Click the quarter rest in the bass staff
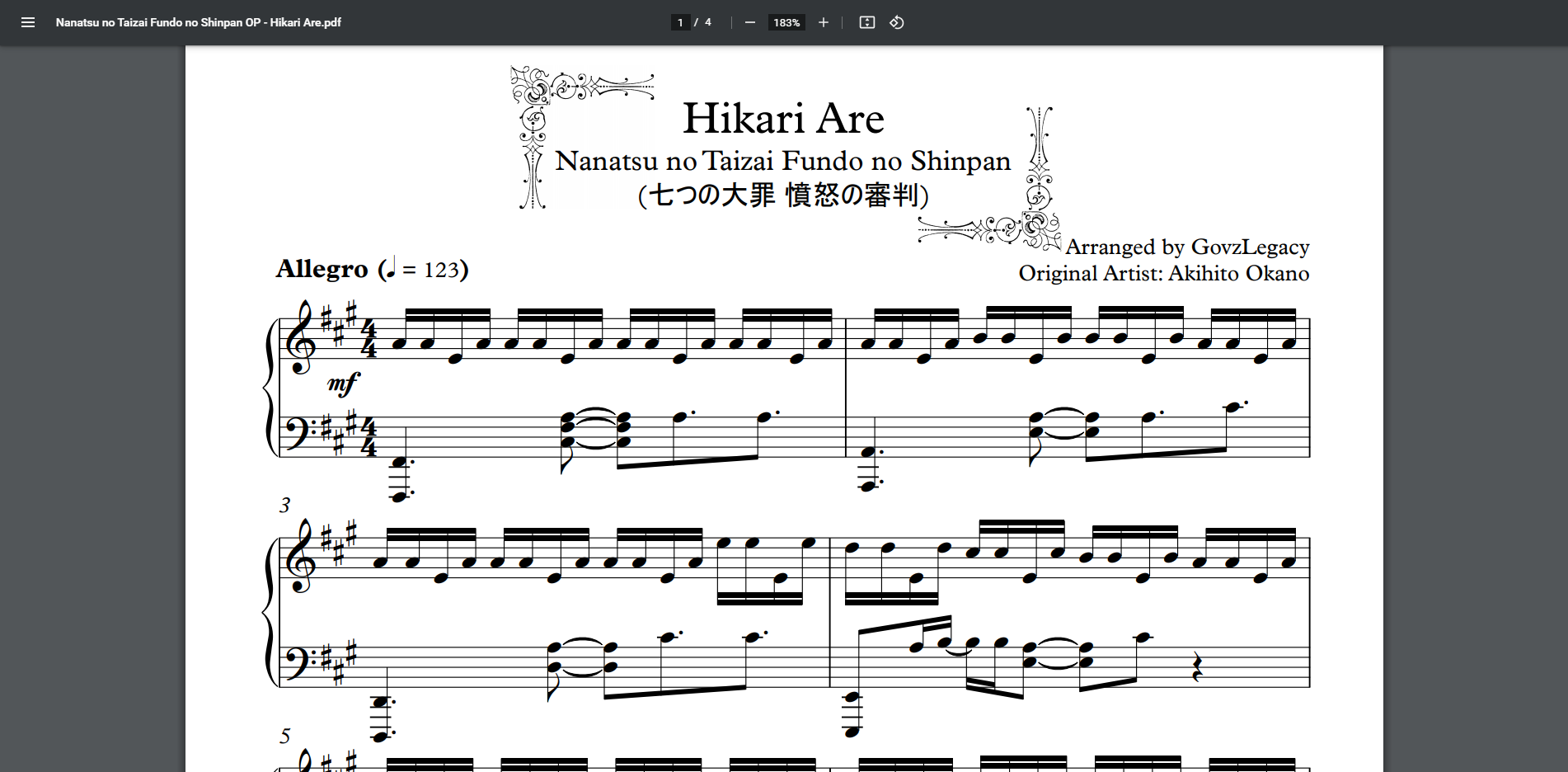 (1197, 667)
